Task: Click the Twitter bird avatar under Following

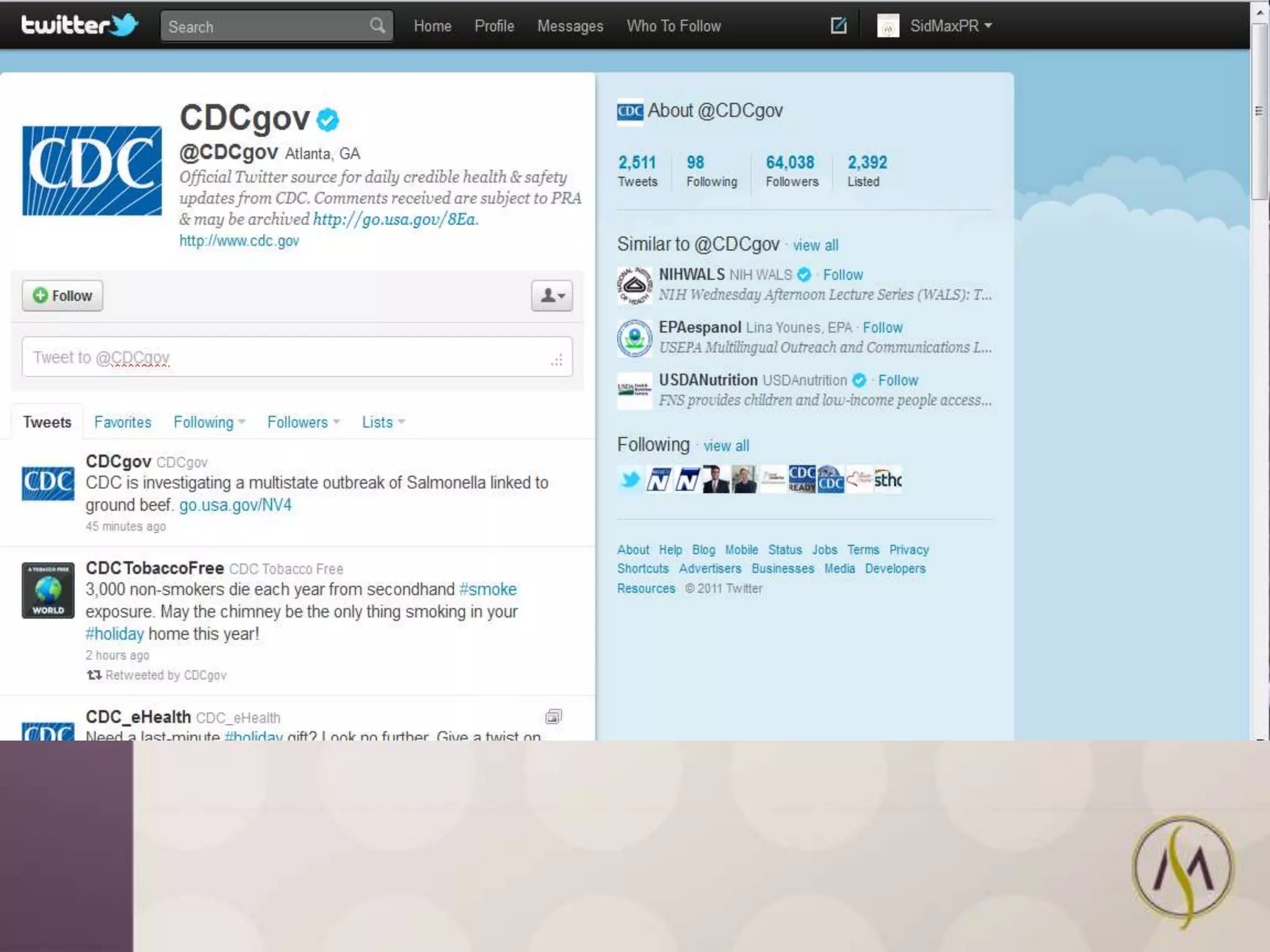Action: click(630, 480)
